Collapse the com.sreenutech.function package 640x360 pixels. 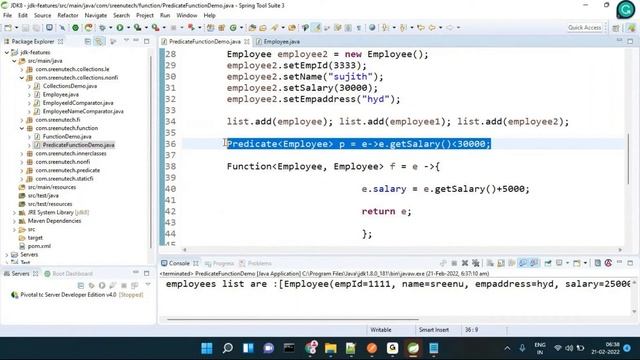click(x=22, y=128)
